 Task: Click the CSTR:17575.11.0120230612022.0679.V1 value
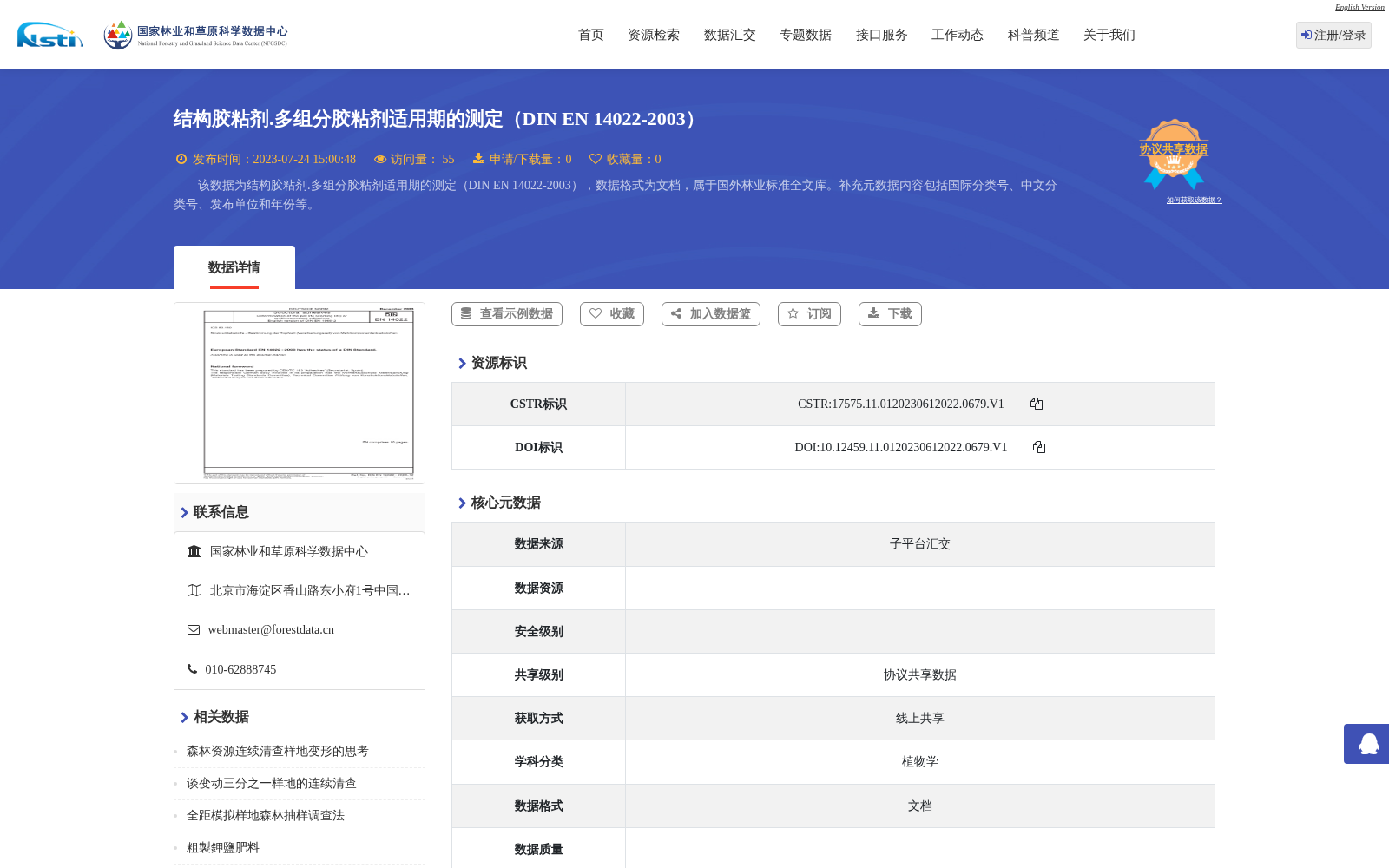pos(901,404)
